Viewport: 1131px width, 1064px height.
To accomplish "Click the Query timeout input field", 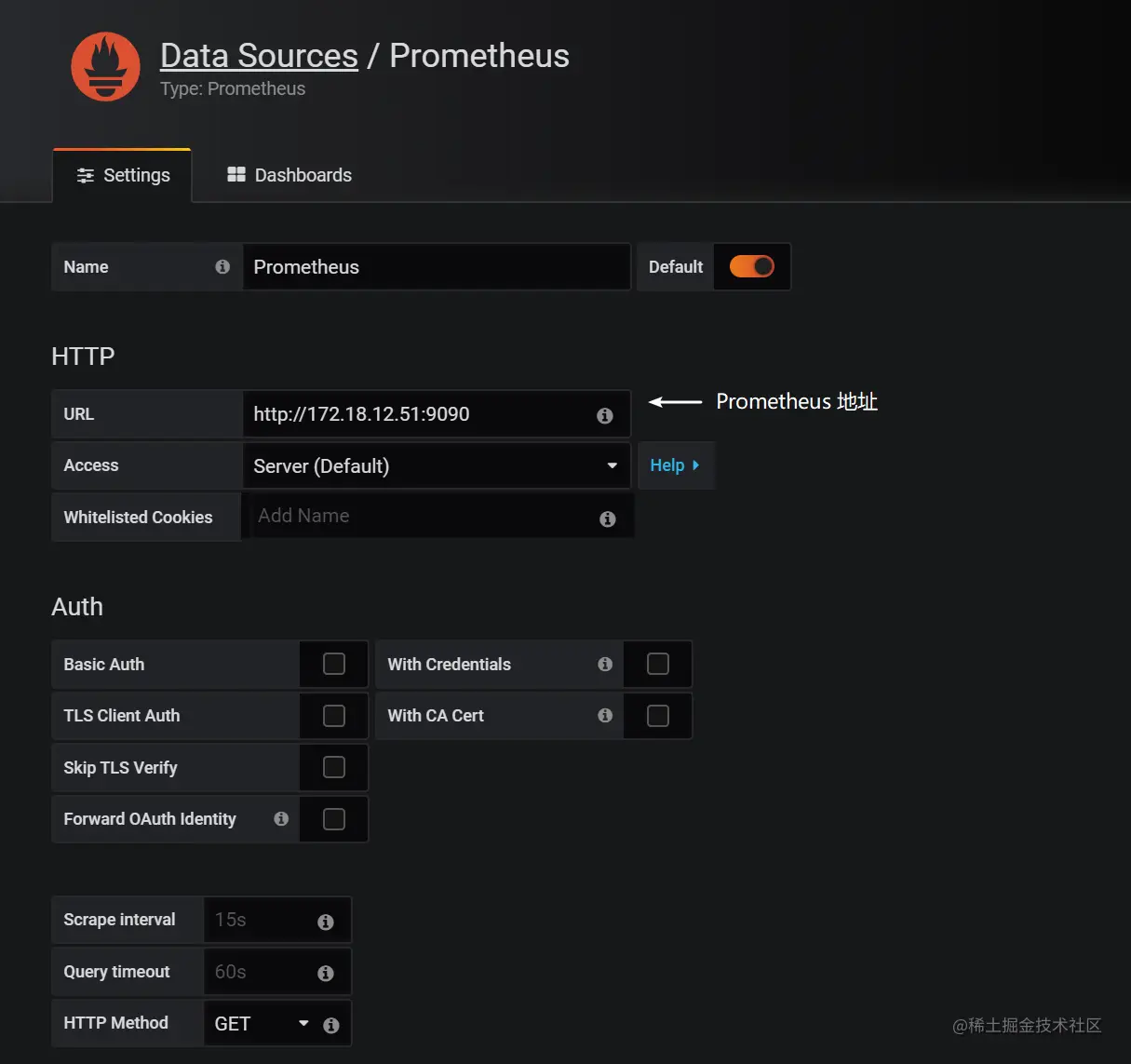I will [277, 972].
